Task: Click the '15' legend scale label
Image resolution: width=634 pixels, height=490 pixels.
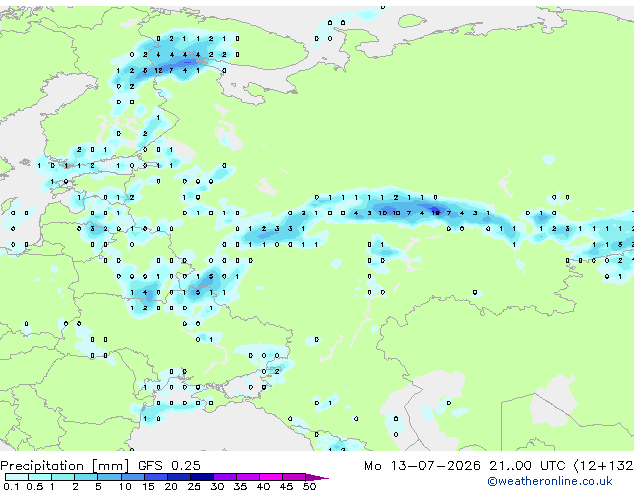Action: [x=148, y=486]
